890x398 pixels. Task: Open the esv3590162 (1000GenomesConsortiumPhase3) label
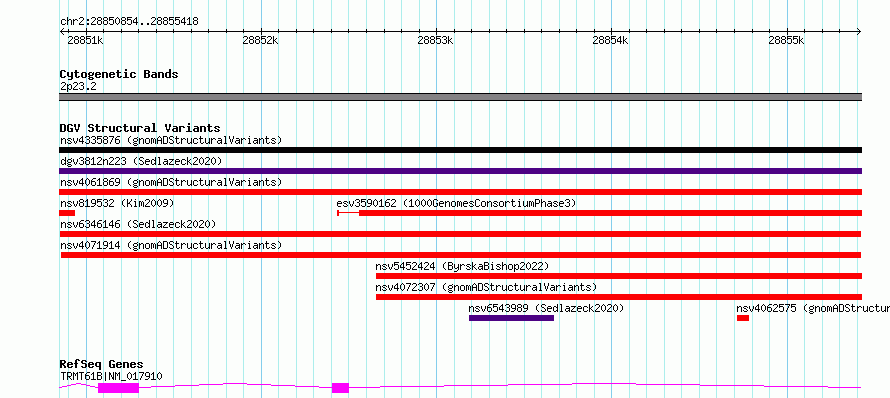[456, 203]
